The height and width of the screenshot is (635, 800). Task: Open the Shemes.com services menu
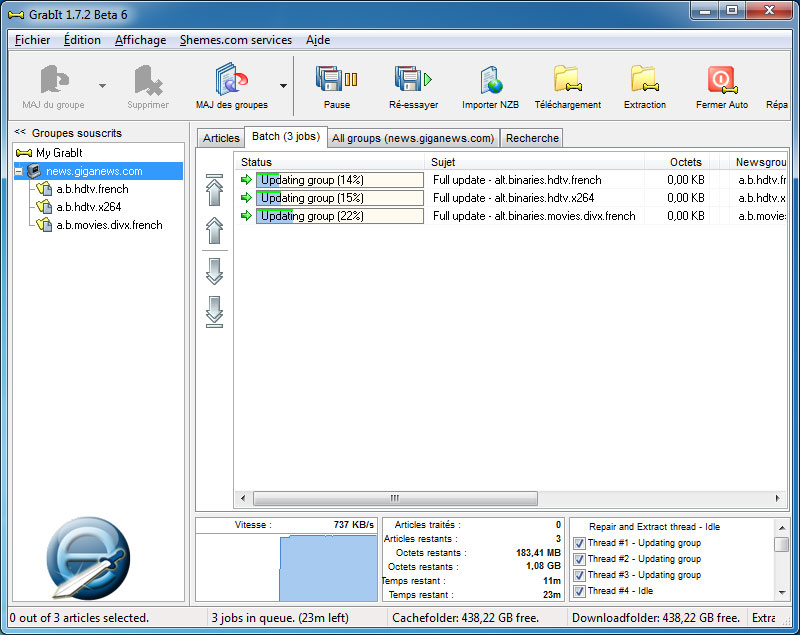[236, 40]
